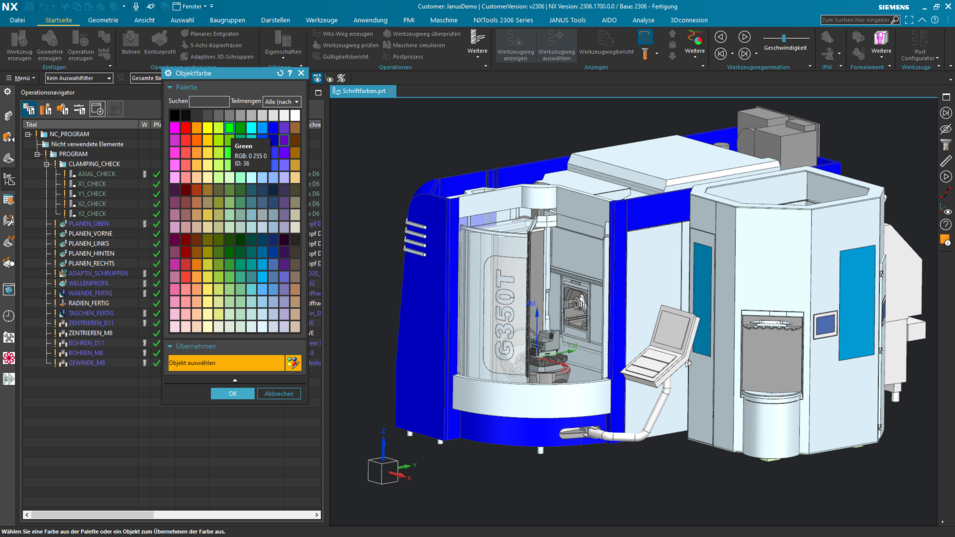Open help for the Objektfarbe dialog
955x537 pixels.
[290, 73]
